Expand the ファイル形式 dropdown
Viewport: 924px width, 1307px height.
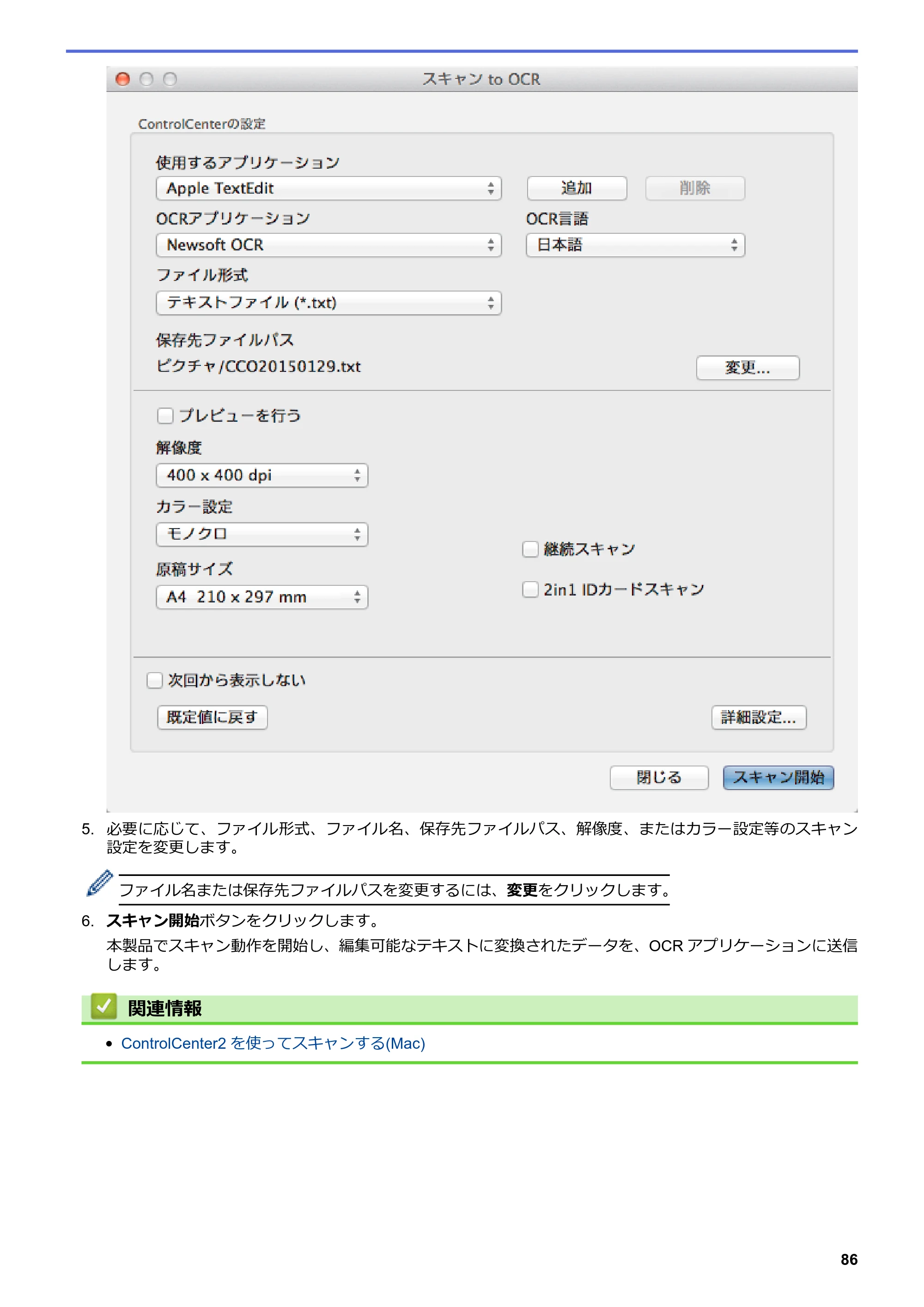tap(328, 303)
